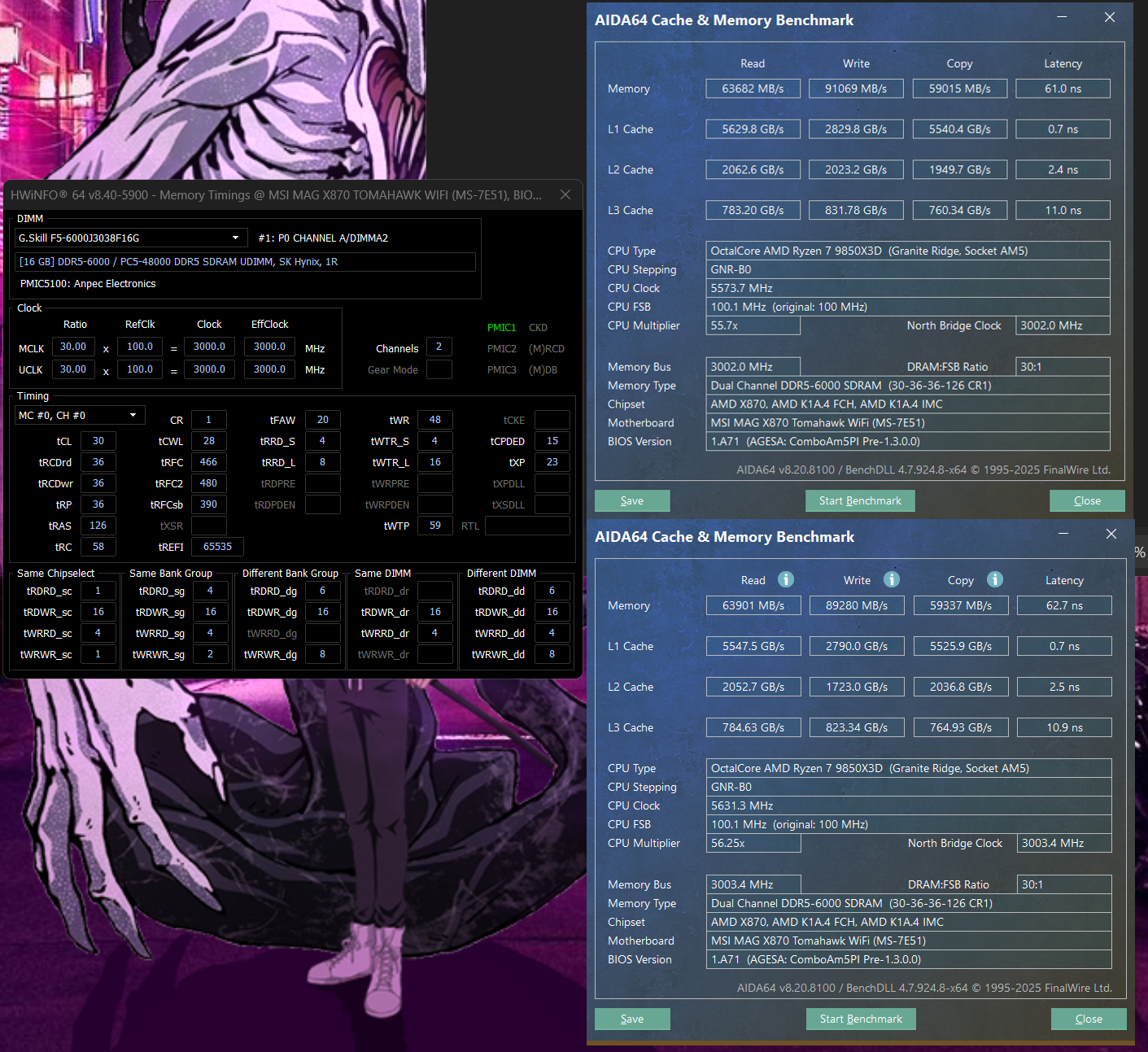Select the DDR5-6000 module description field
The image size is (1148, 1052).
click(244, 261)
